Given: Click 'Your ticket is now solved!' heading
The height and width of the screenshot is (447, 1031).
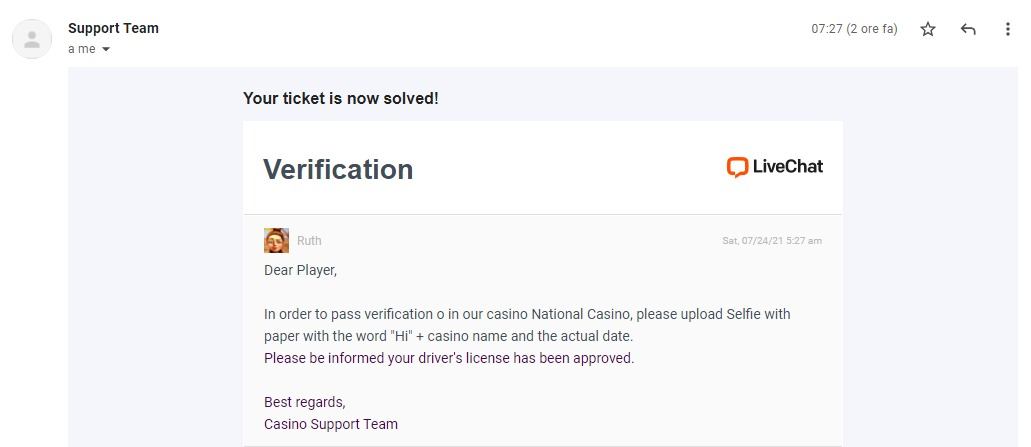Looking at the screenshot, I should pos(340,98).
